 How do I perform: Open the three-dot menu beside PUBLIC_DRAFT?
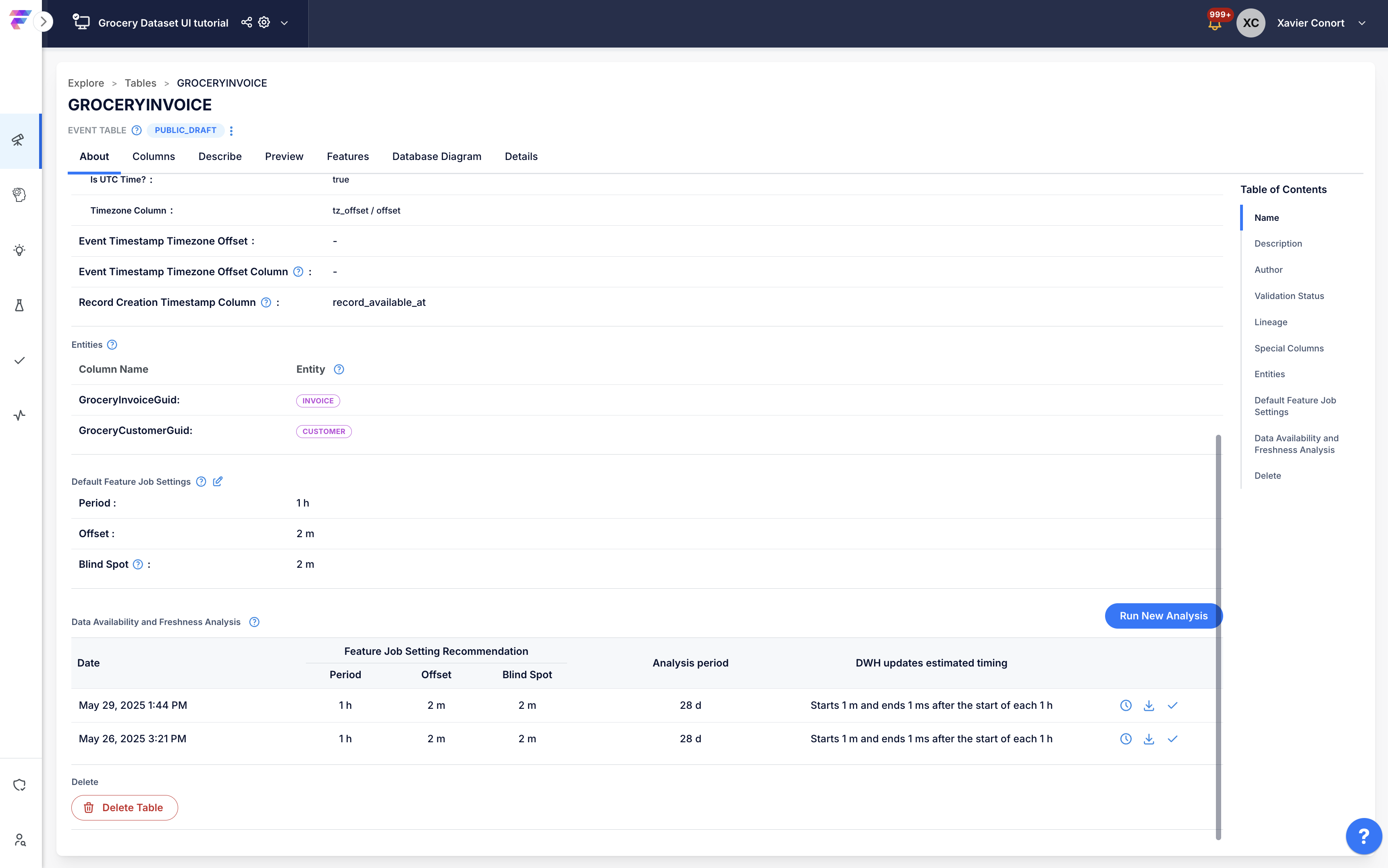click(x=231, y=131)
